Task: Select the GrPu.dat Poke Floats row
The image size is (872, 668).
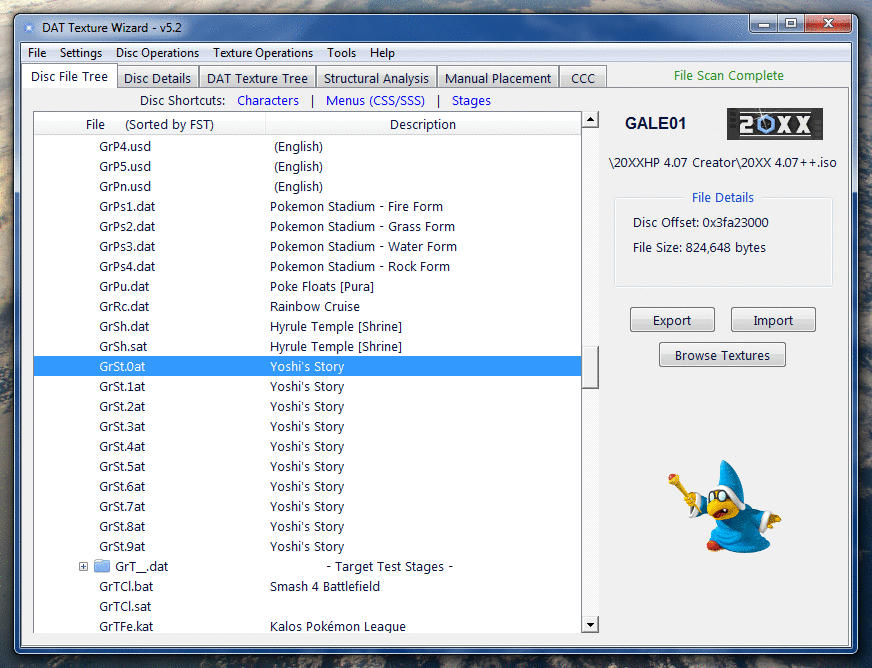Action: point(308,287)
